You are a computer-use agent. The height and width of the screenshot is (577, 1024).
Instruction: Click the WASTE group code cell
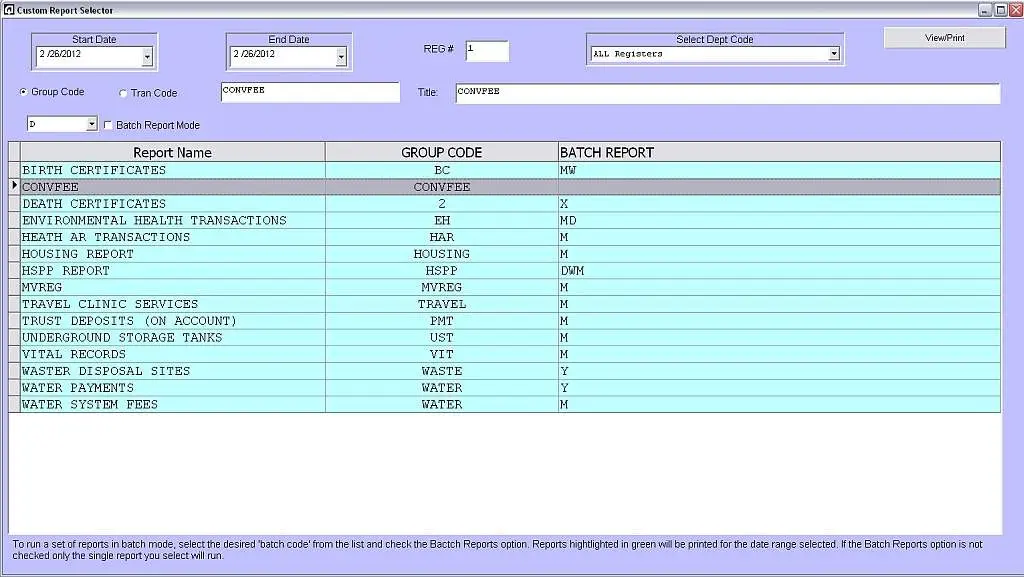coord(441,371)
